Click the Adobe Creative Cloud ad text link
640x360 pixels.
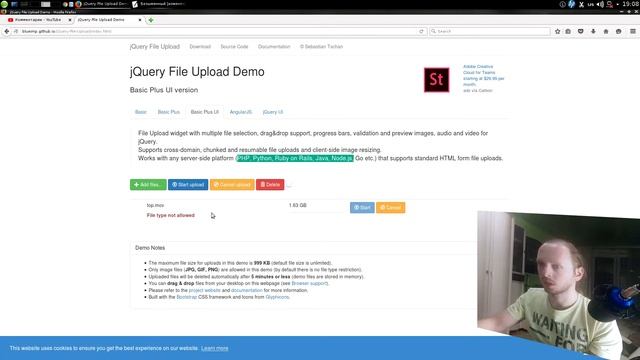click(x=483, y=75)
